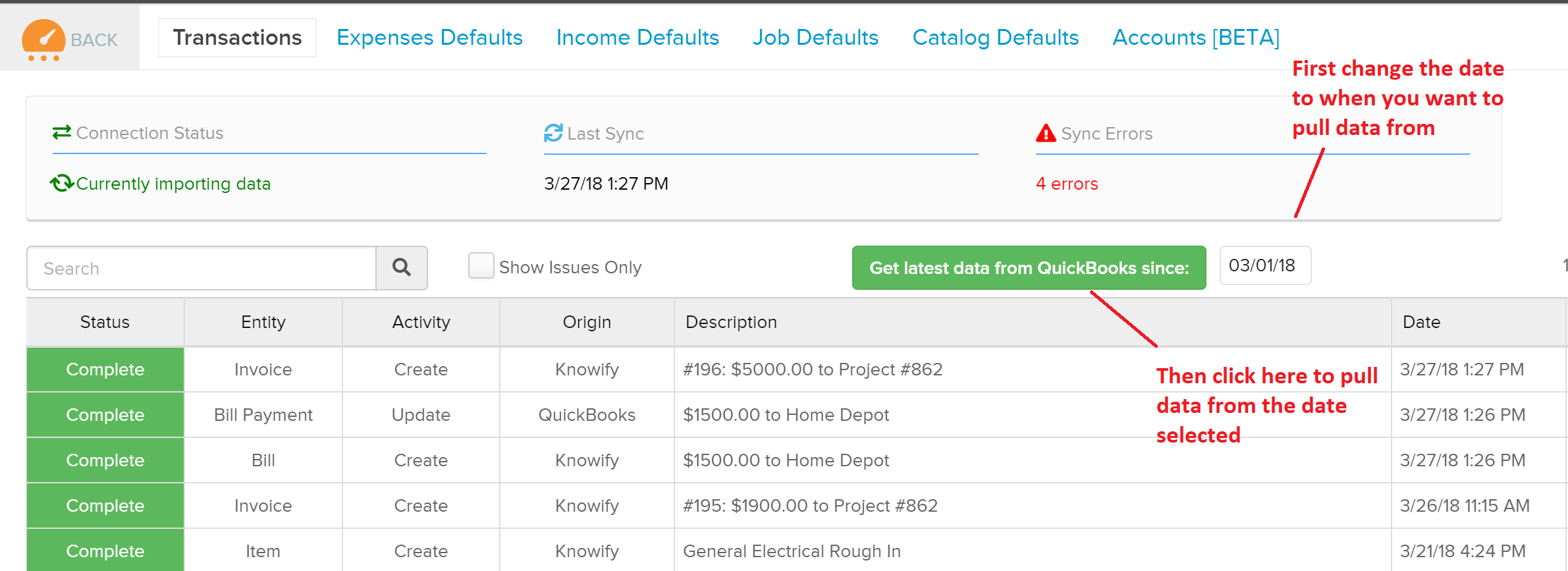Open the Expenses Defaults tab
The height and width of the screenshot is (571, 1568).
tap(429, 38)
